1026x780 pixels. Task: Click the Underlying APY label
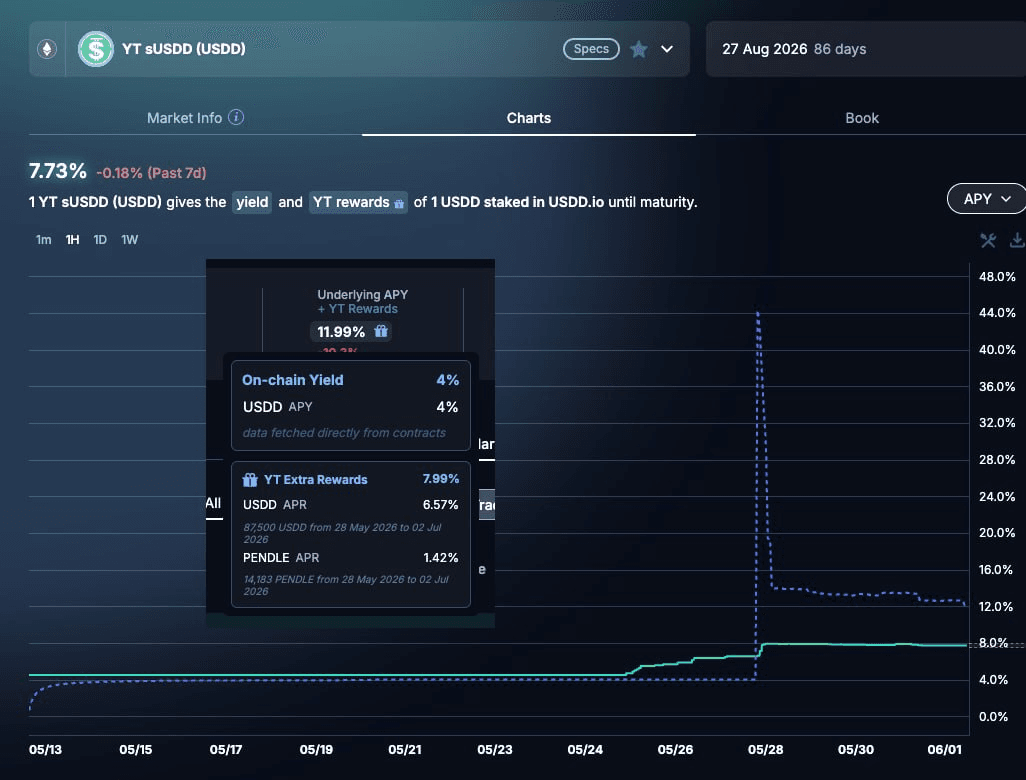click(363, 294)
